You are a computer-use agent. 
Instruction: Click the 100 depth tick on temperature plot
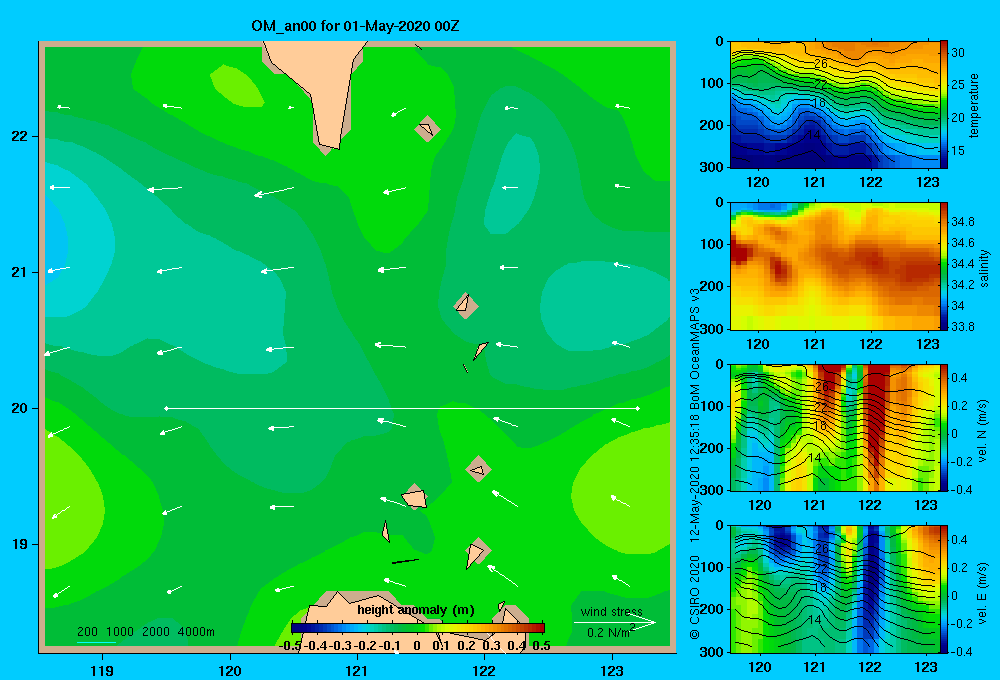[x=712, y=83]
